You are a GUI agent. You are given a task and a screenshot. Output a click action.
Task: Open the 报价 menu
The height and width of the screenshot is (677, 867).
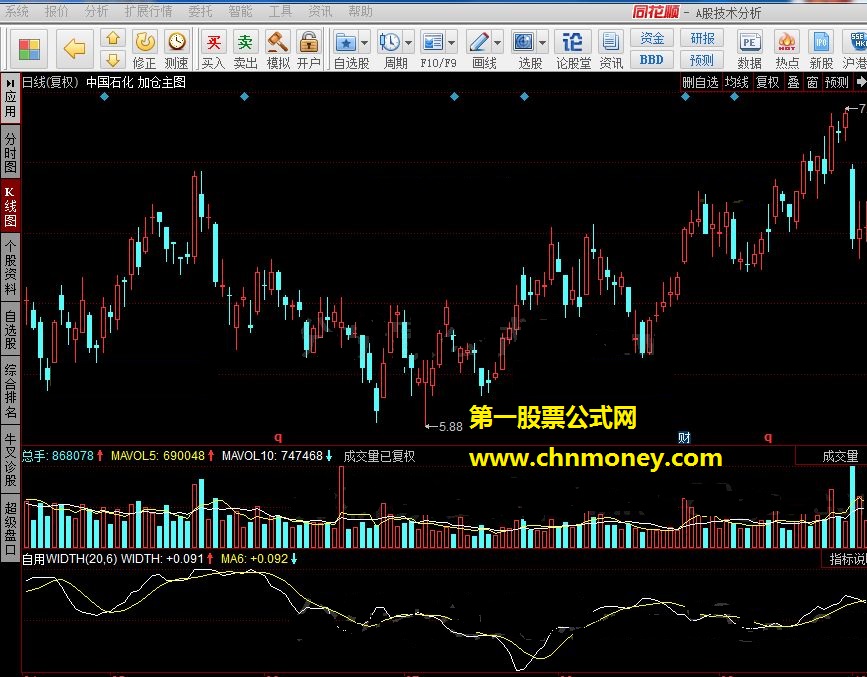coord(56,11)
